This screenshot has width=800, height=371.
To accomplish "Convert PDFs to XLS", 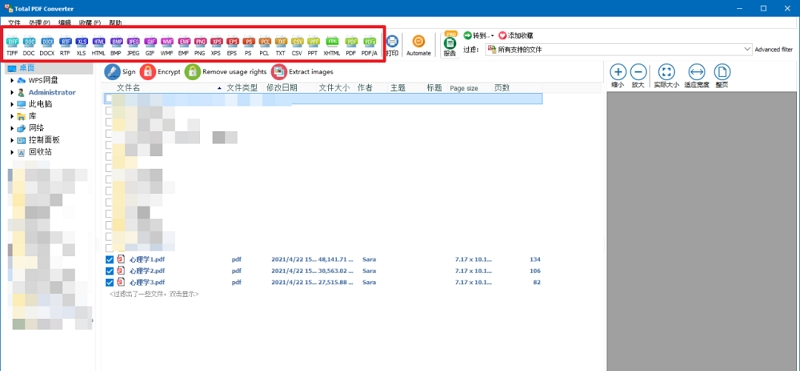I will [82, 45].
